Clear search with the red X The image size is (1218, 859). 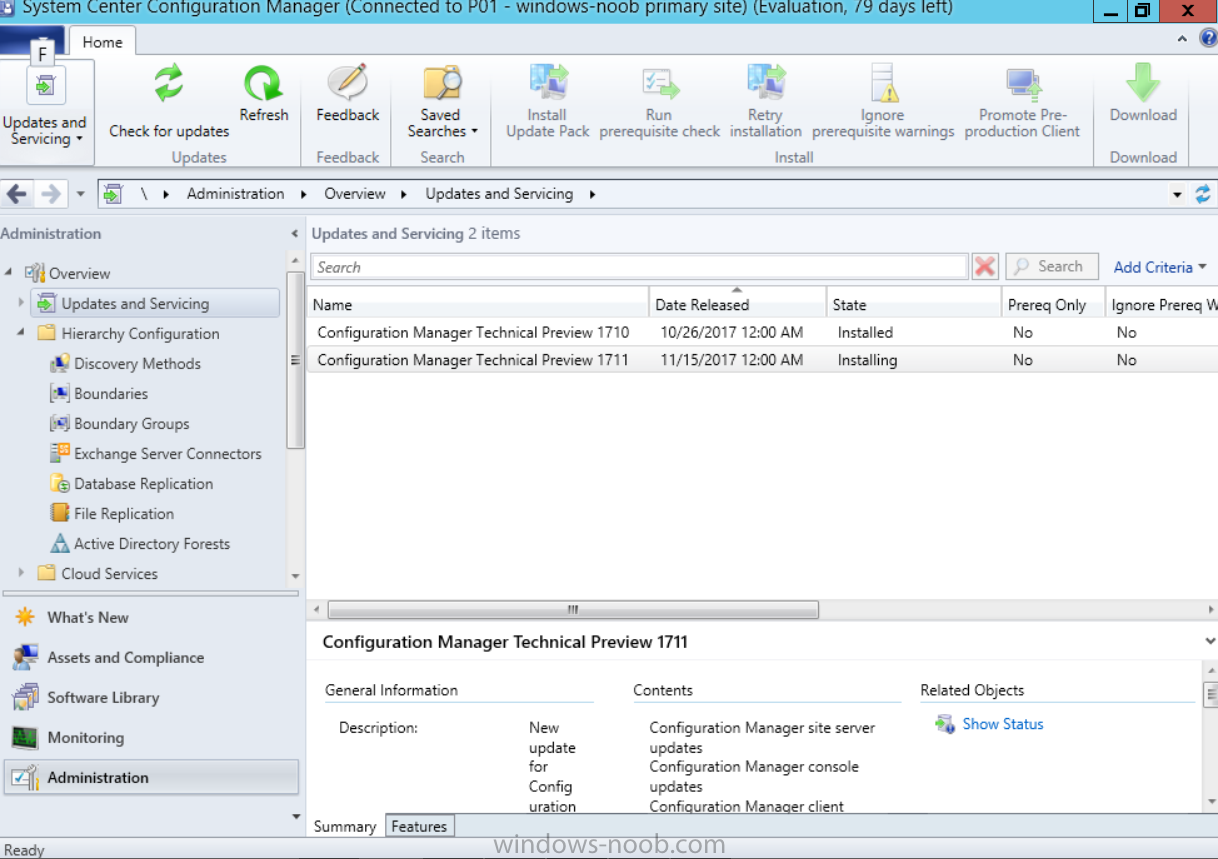click(x=985, y=267)
